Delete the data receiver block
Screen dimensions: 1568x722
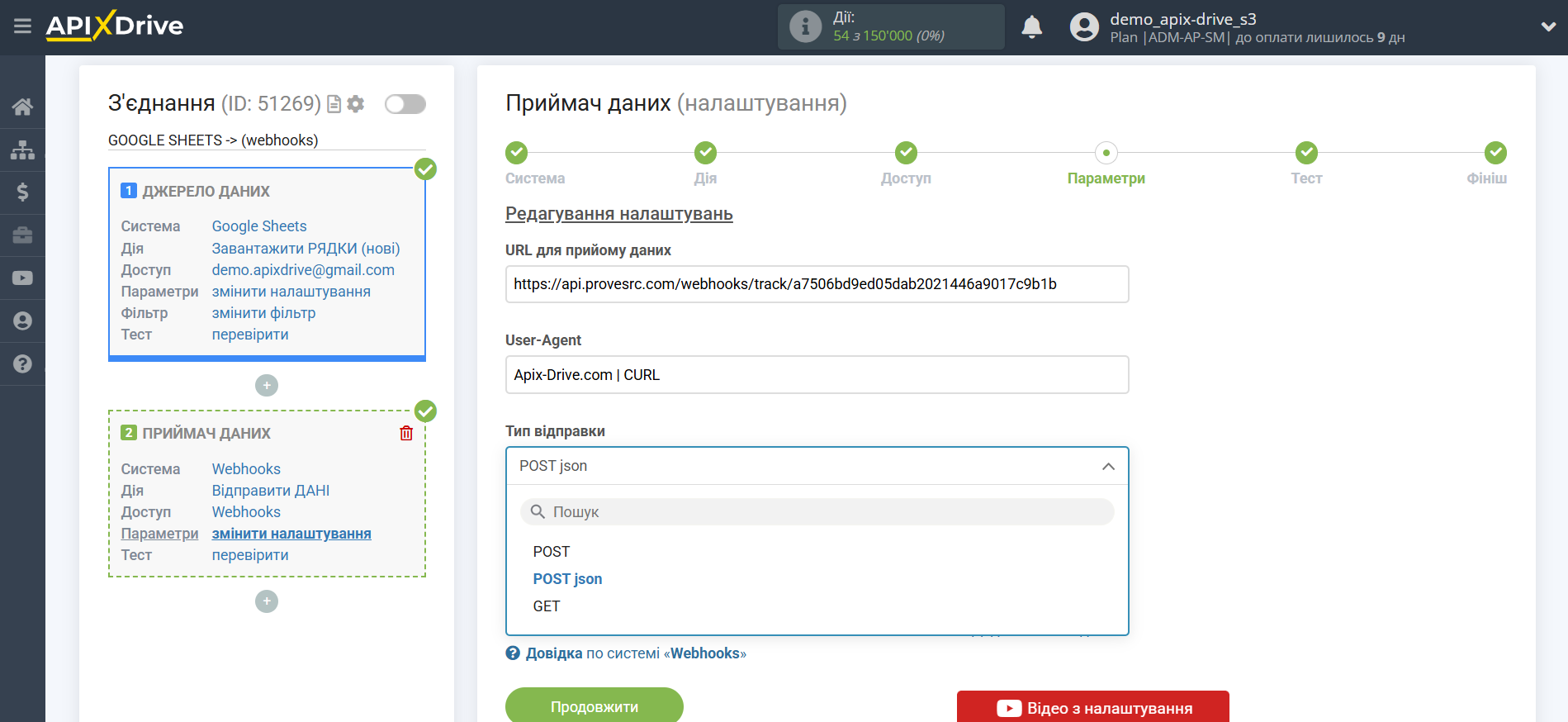click(x=406, y=433)
